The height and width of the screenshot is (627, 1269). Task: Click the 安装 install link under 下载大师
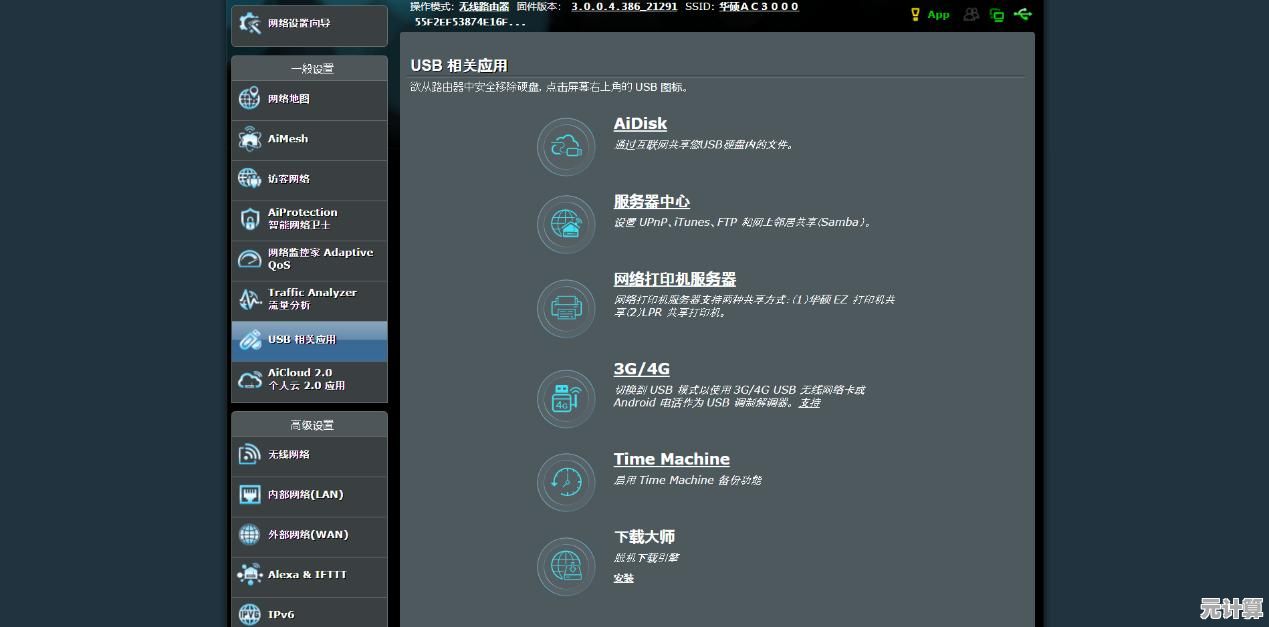[x=623, y=578]
